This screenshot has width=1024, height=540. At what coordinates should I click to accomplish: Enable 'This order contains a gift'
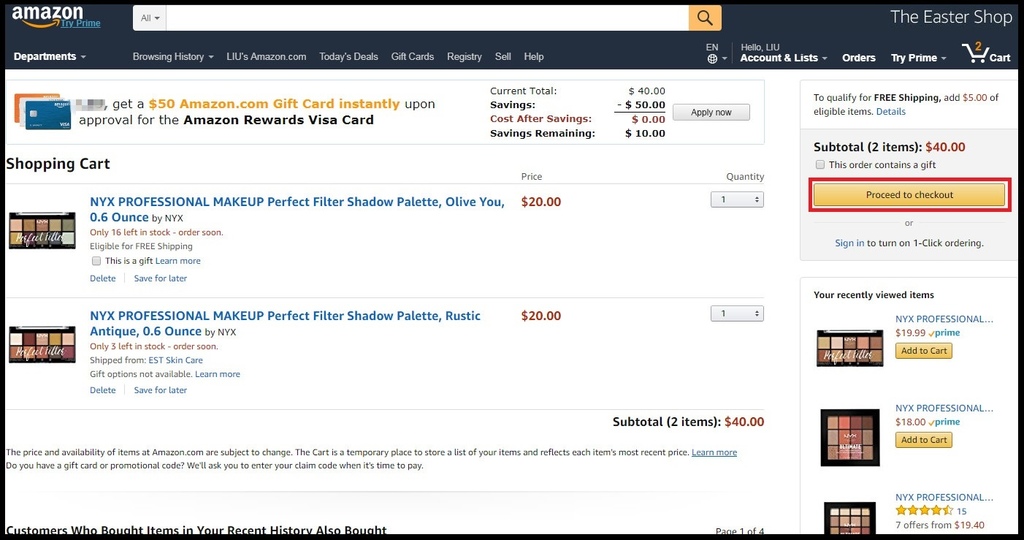820,165
